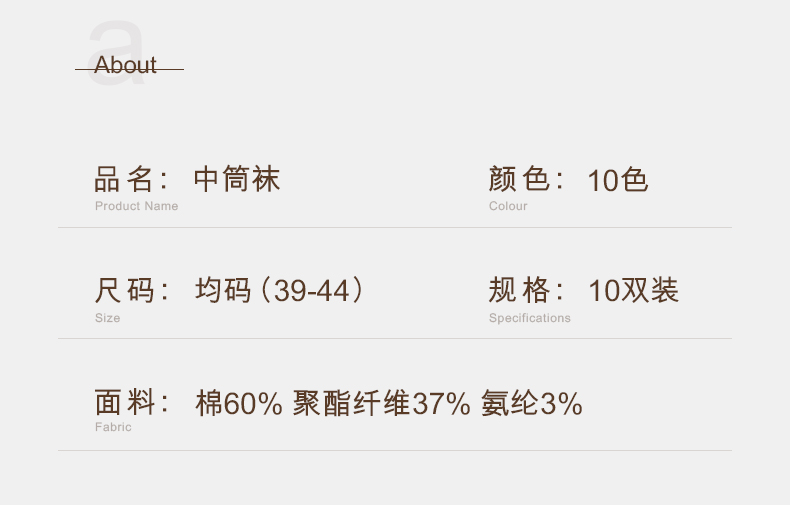
Task: Click the 氨纶3% fabric text
Action: coord(532,403)
